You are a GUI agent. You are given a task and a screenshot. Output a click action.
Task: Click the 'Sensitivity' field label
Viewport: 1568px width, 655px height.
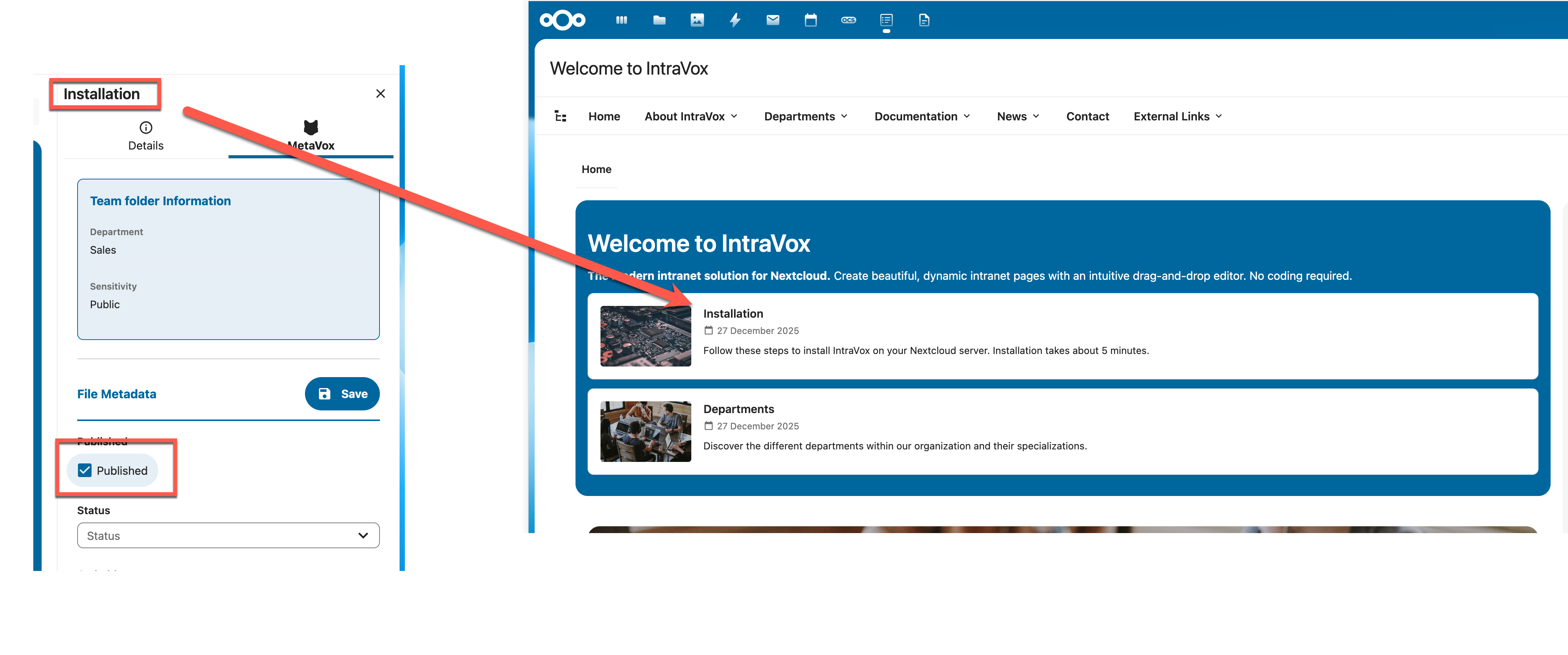click(x=113, y=286)
